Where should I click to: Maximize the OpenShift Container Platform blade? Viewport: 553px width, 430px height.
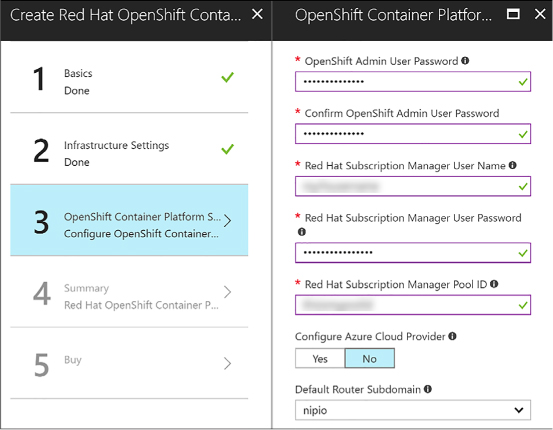pyautogui.click(x=513, y=14)
